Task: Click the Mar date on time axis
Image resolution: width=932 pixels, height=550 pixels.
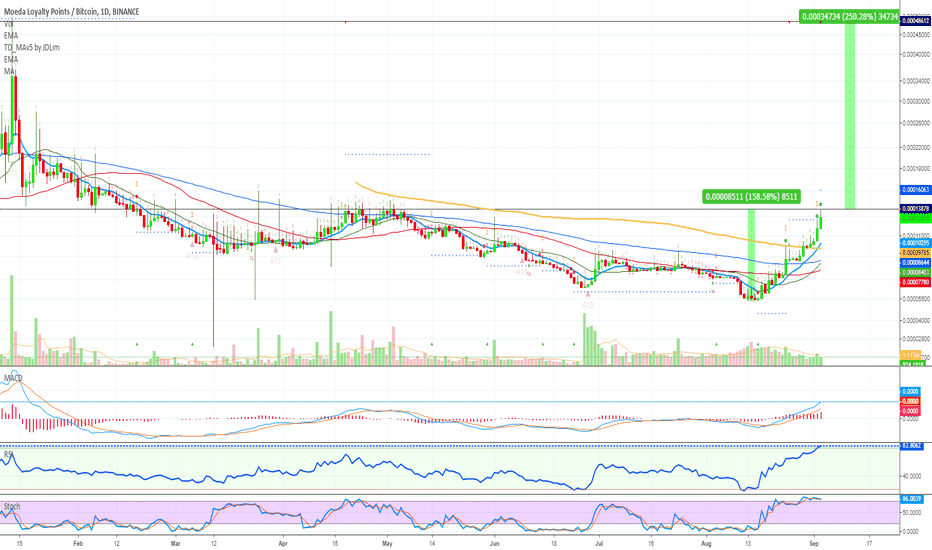Action: point(175,543)
